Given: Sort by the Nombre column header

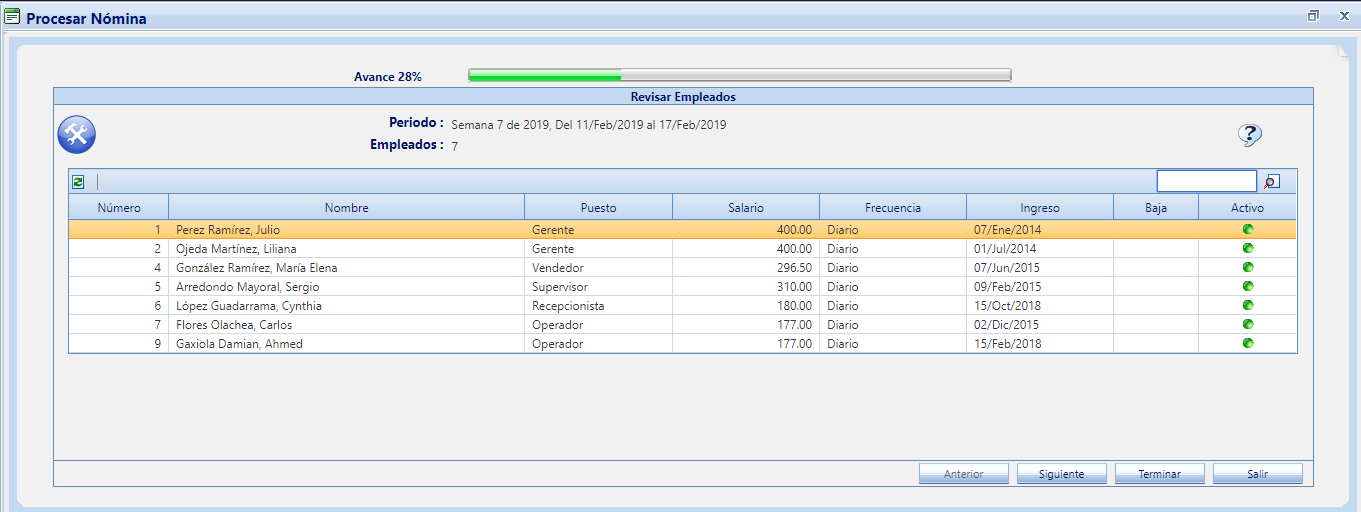Looking at the screenshot, I should click(347, 208).
